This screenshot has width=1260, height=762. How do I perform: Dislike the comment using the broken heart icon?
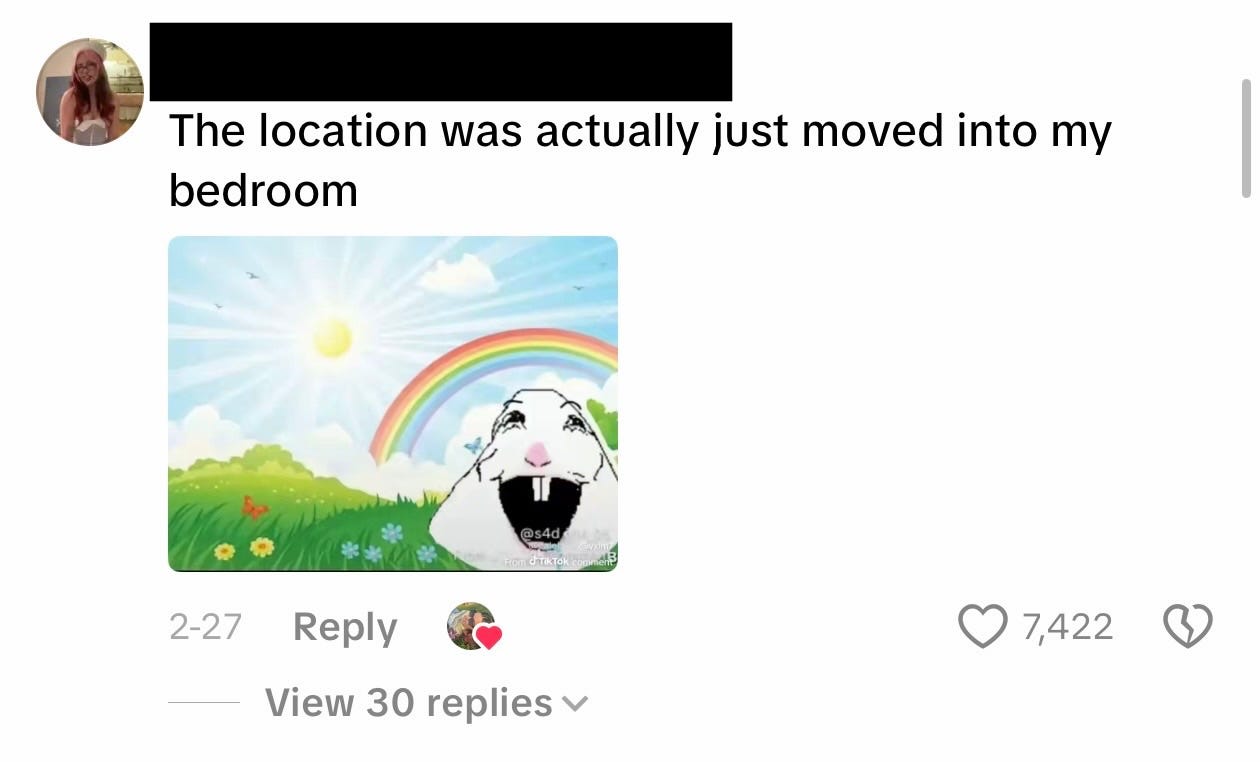(x=1188, y=627)
